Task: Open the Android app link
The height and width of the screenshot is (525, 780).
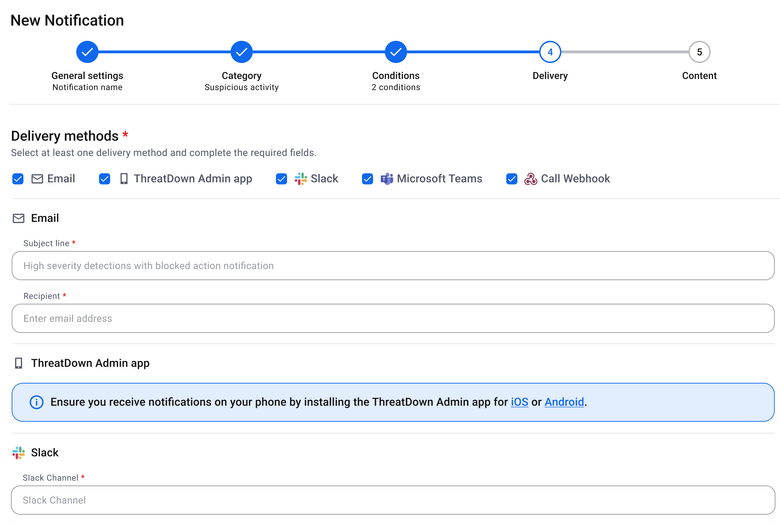Action: [x=564, y=402]
